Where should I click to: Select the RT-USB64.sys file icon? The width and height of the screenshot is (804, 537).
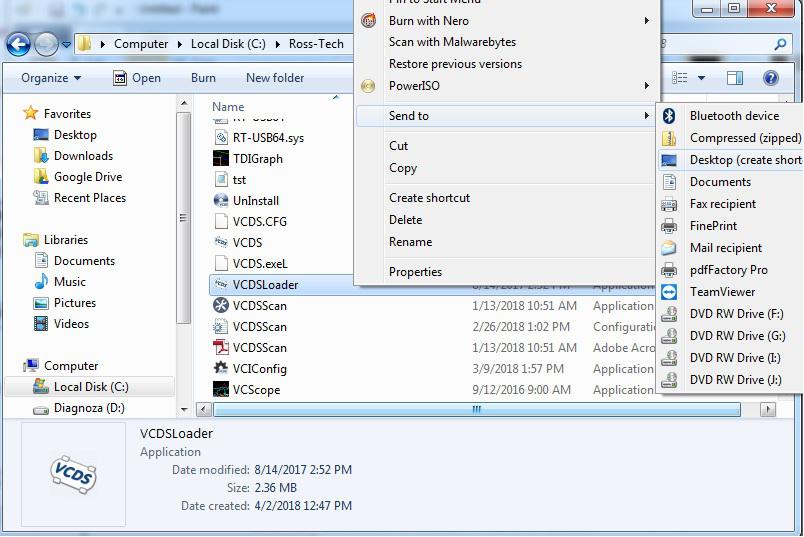220,137
